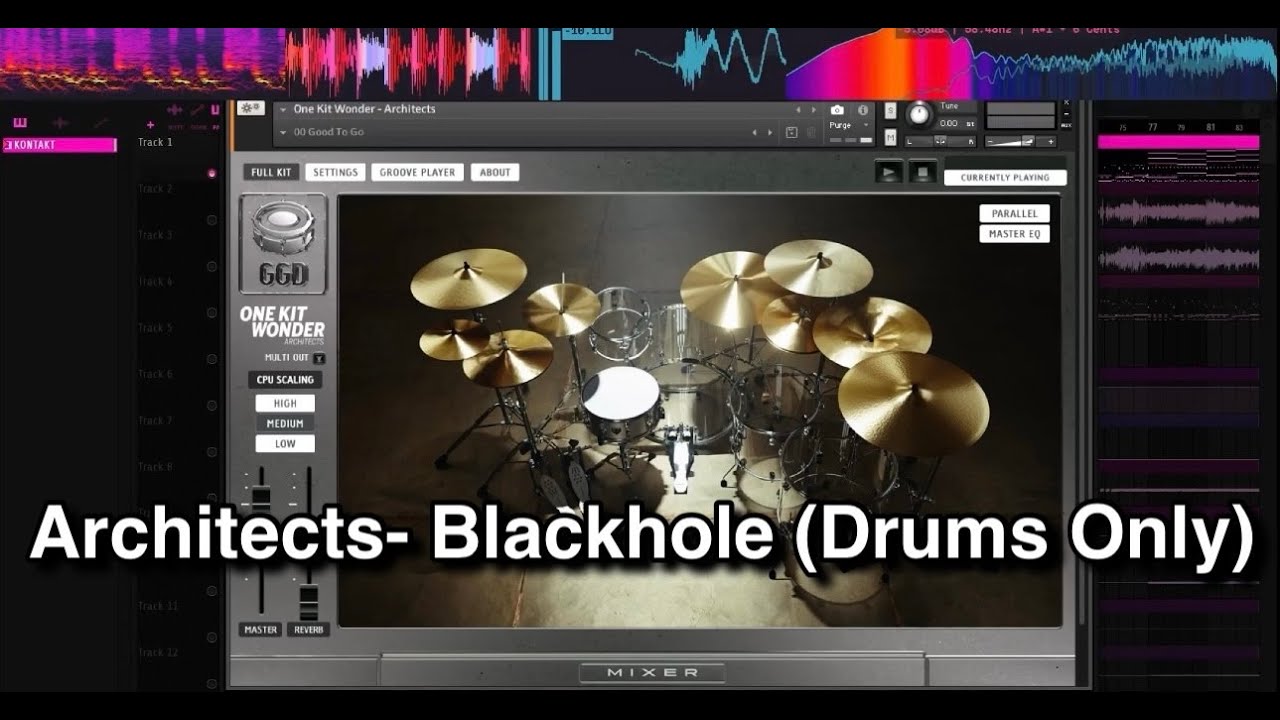Open the ABOUT tab
1280x720 pixels.
click(495, 172)
